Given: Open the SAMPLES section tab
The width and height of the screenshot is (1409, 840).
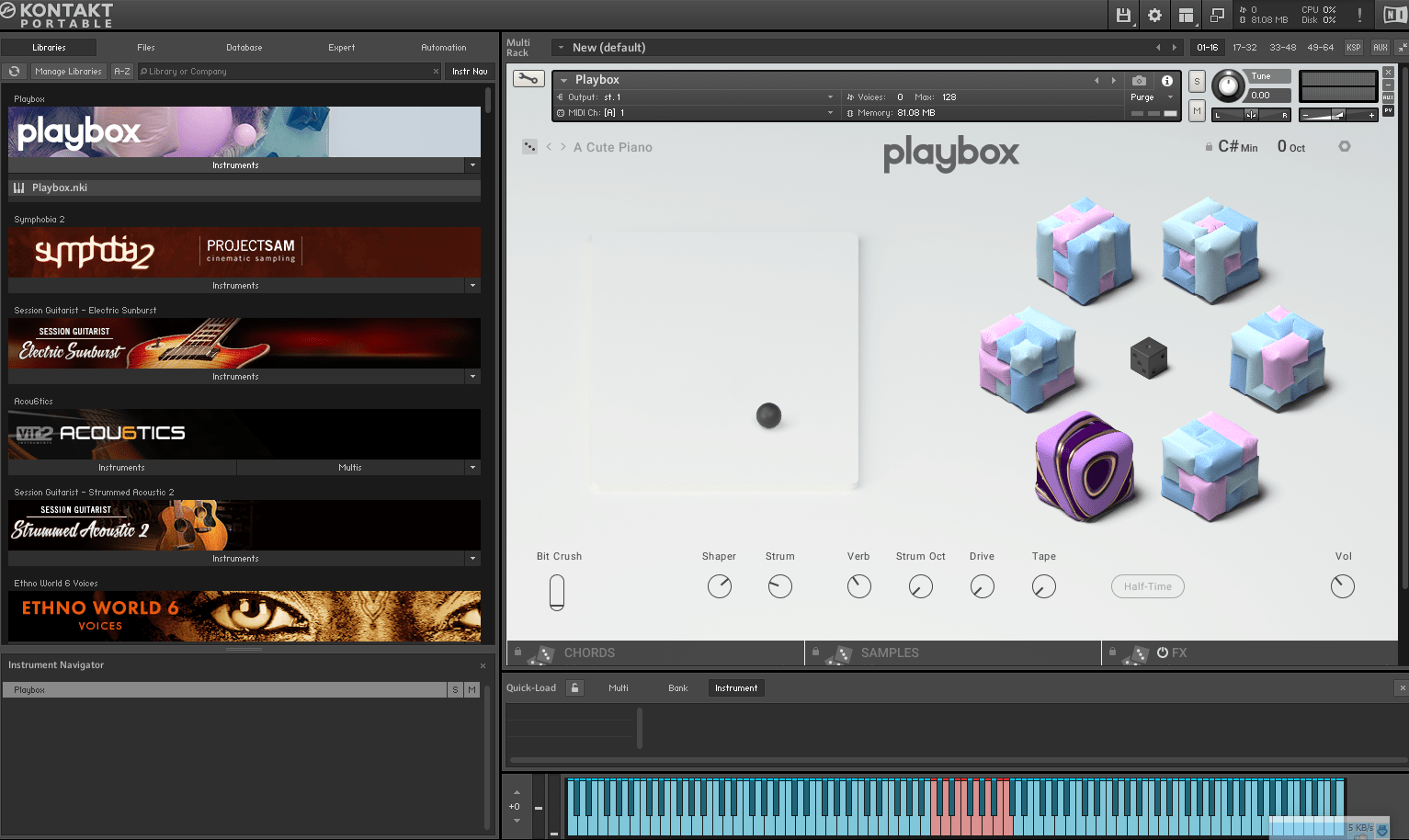Looking at the screenshot, I should click(x=953, y=653).
